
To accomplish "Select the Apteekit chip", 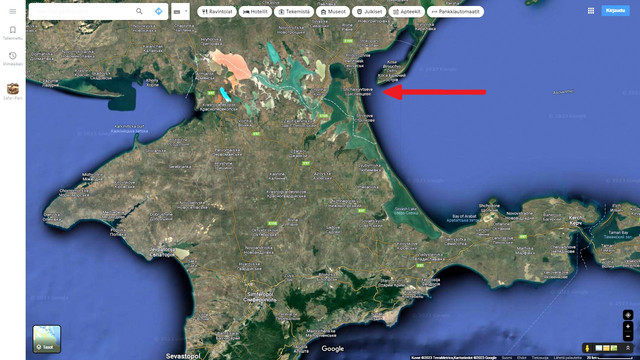I will (x=407, y=12).
